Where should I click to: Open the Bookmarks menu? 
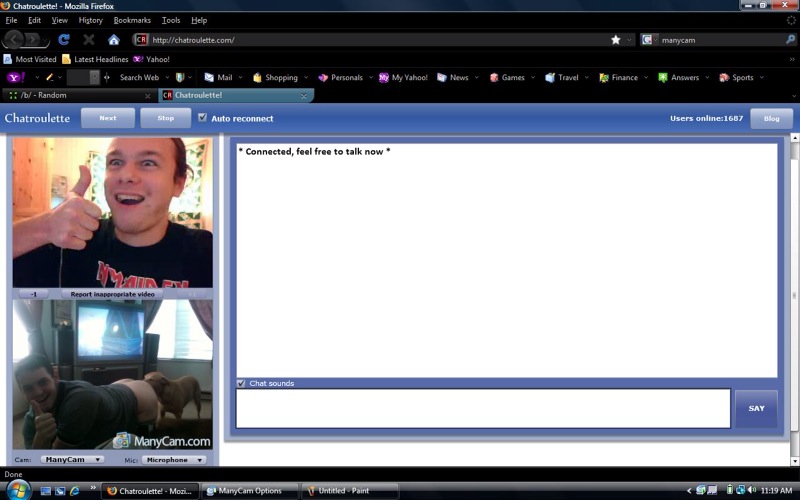133,20
